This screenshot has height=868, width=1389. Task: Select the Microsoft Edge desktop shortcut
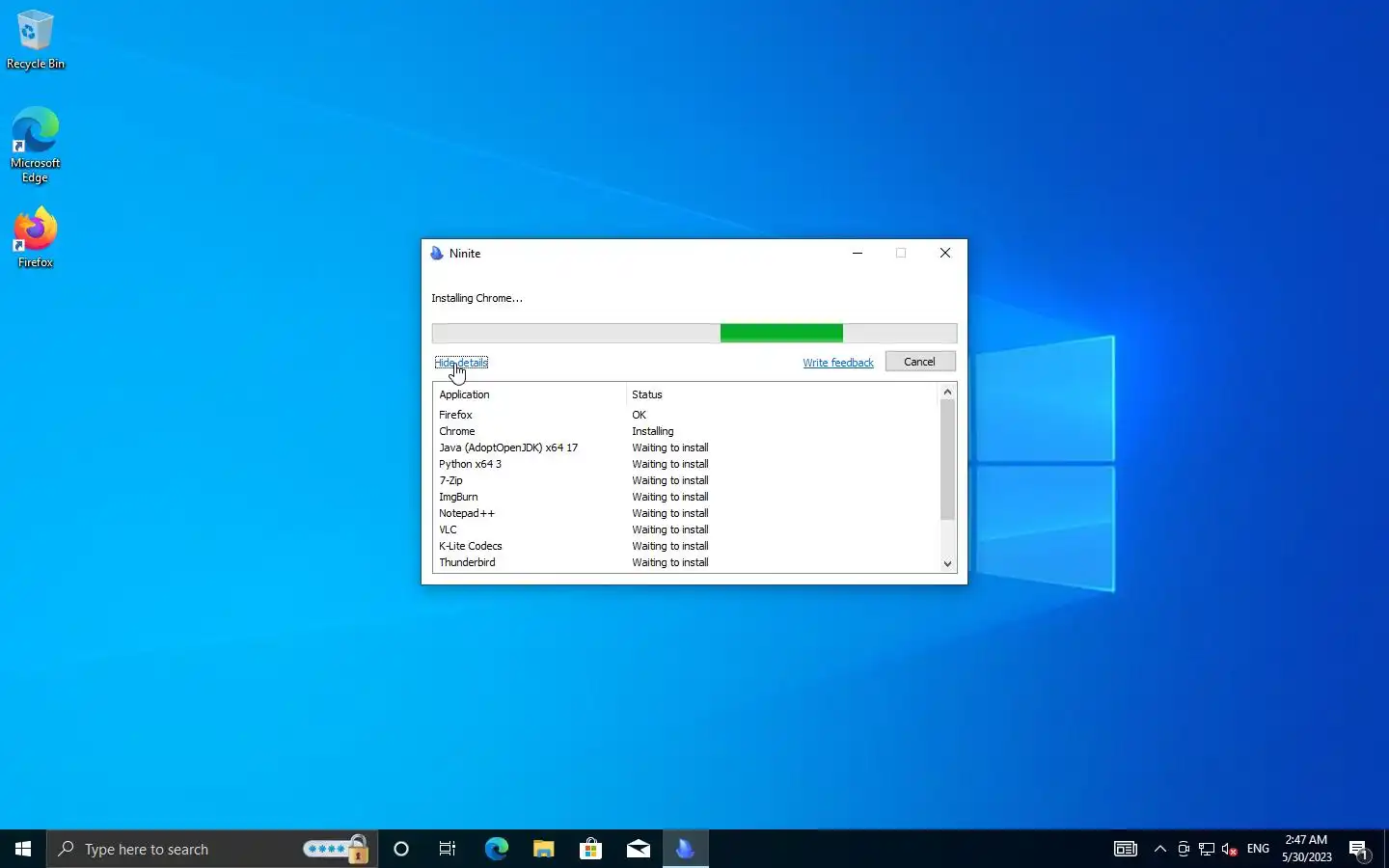click(x=36, y=145)
